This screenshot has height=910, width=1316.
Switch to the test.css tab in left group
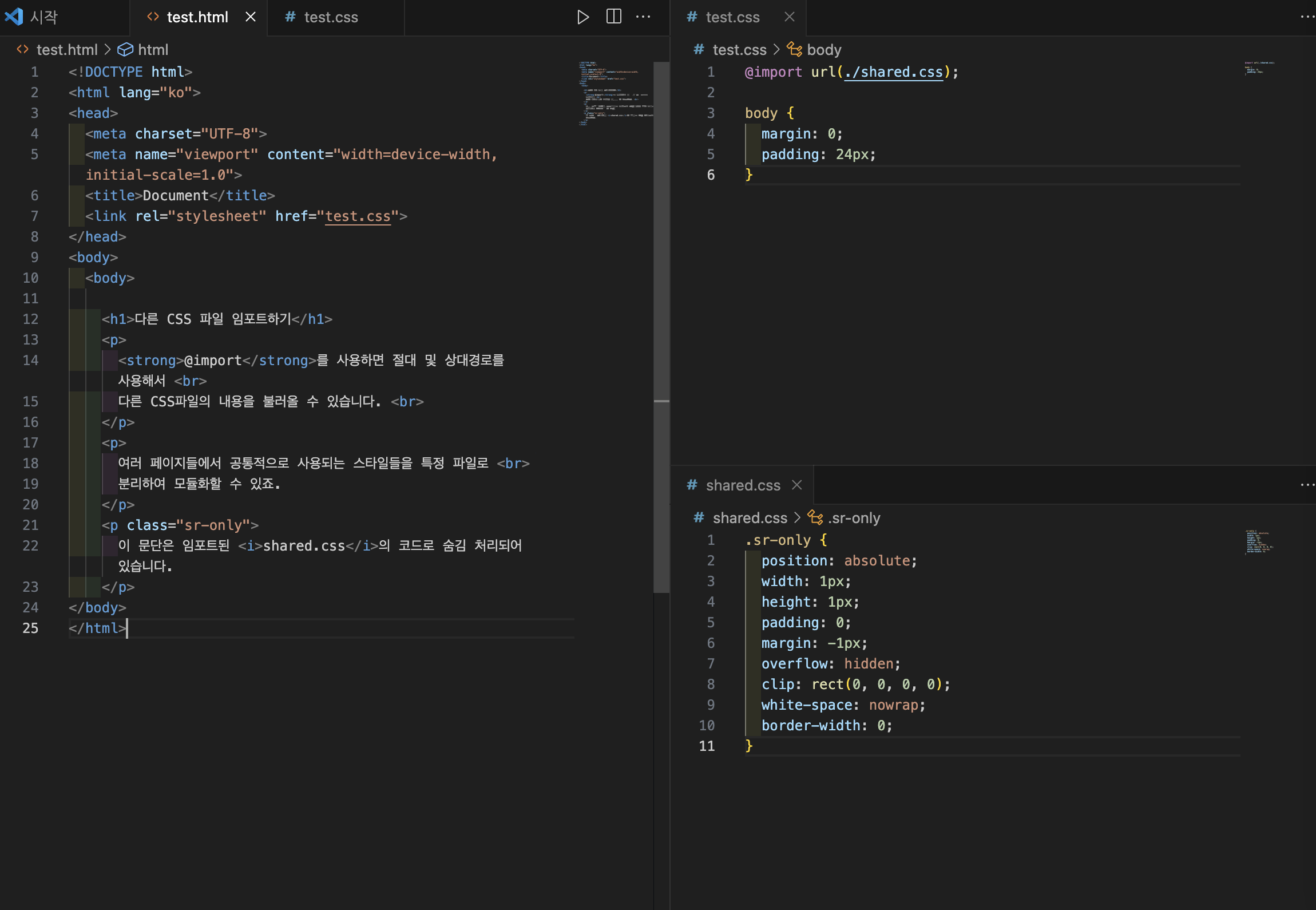click(x=331, y=17)
